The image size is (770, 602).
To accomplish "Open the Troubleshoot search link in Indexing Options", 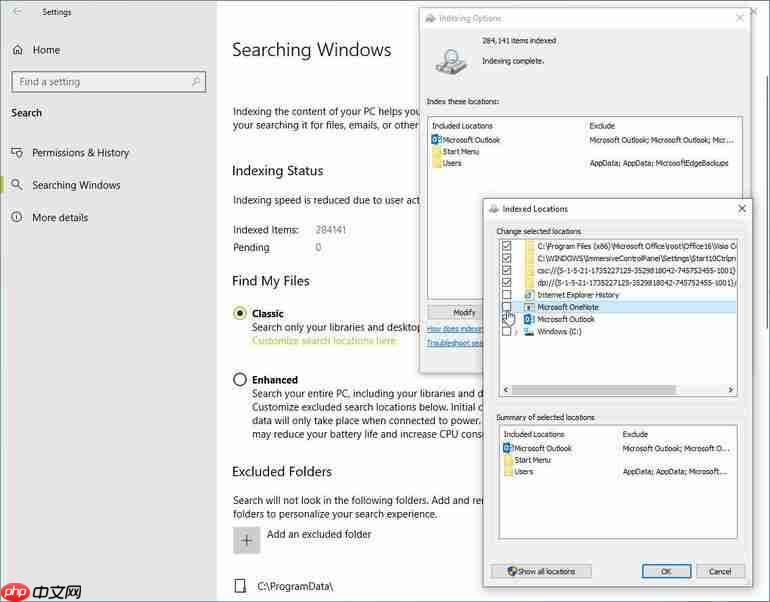I will pyautogui.click(x=455, y=343).
